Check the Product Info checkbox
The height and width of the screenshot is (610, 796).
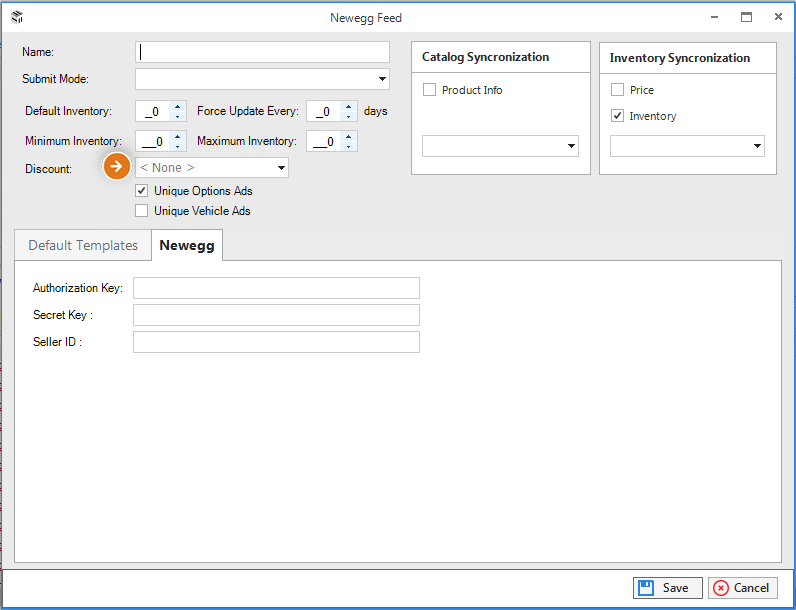tap(429, 90)
